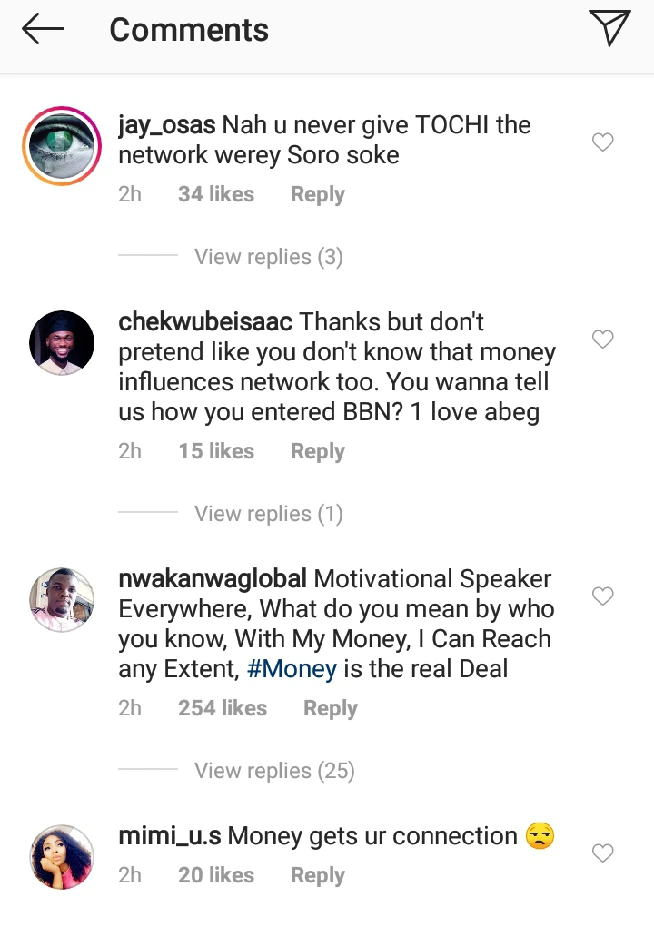Viewport: 654px width, 927px height.
Task: Expand View replies (3) under jay_osas
Action: coord(268,257)
